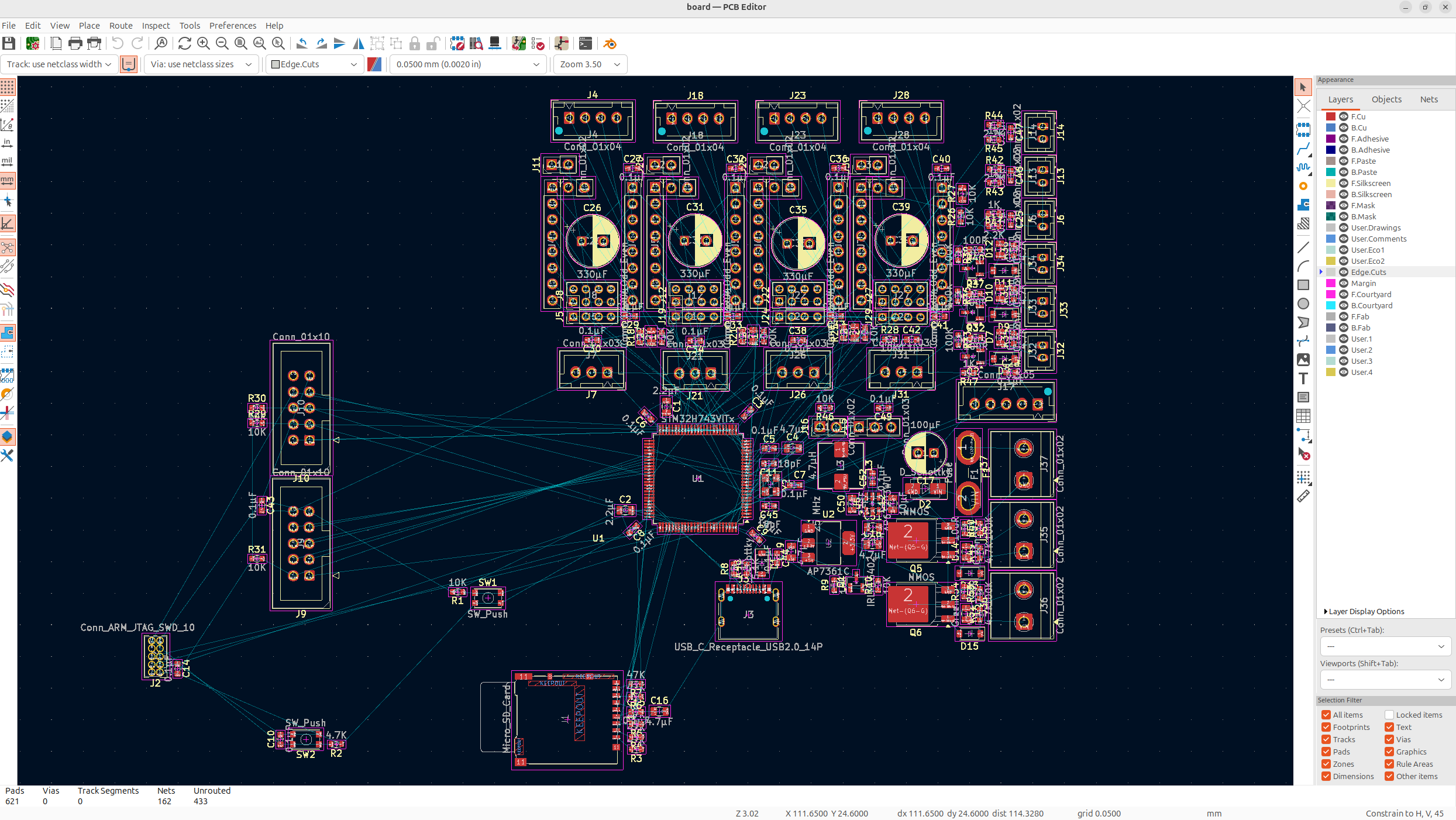Image resolution: width=1456 pixels, height=820 pixels.
Task: Open the Zoom 3.50 dropdown
Action: tap(590, 64)
